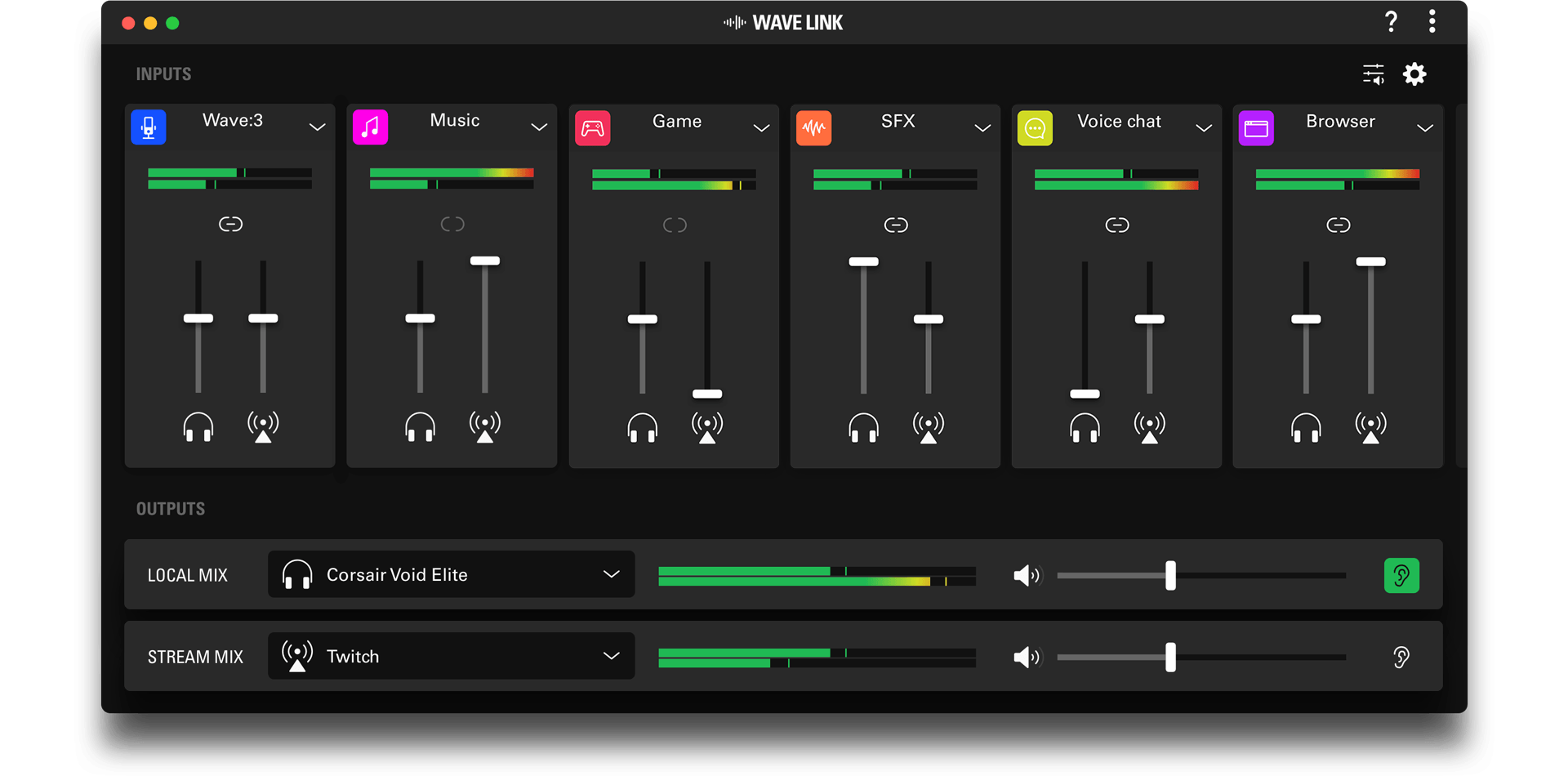Click the STREAM MIX label
This screenshot has height=776, width=1568.
[x=195, y=657]
